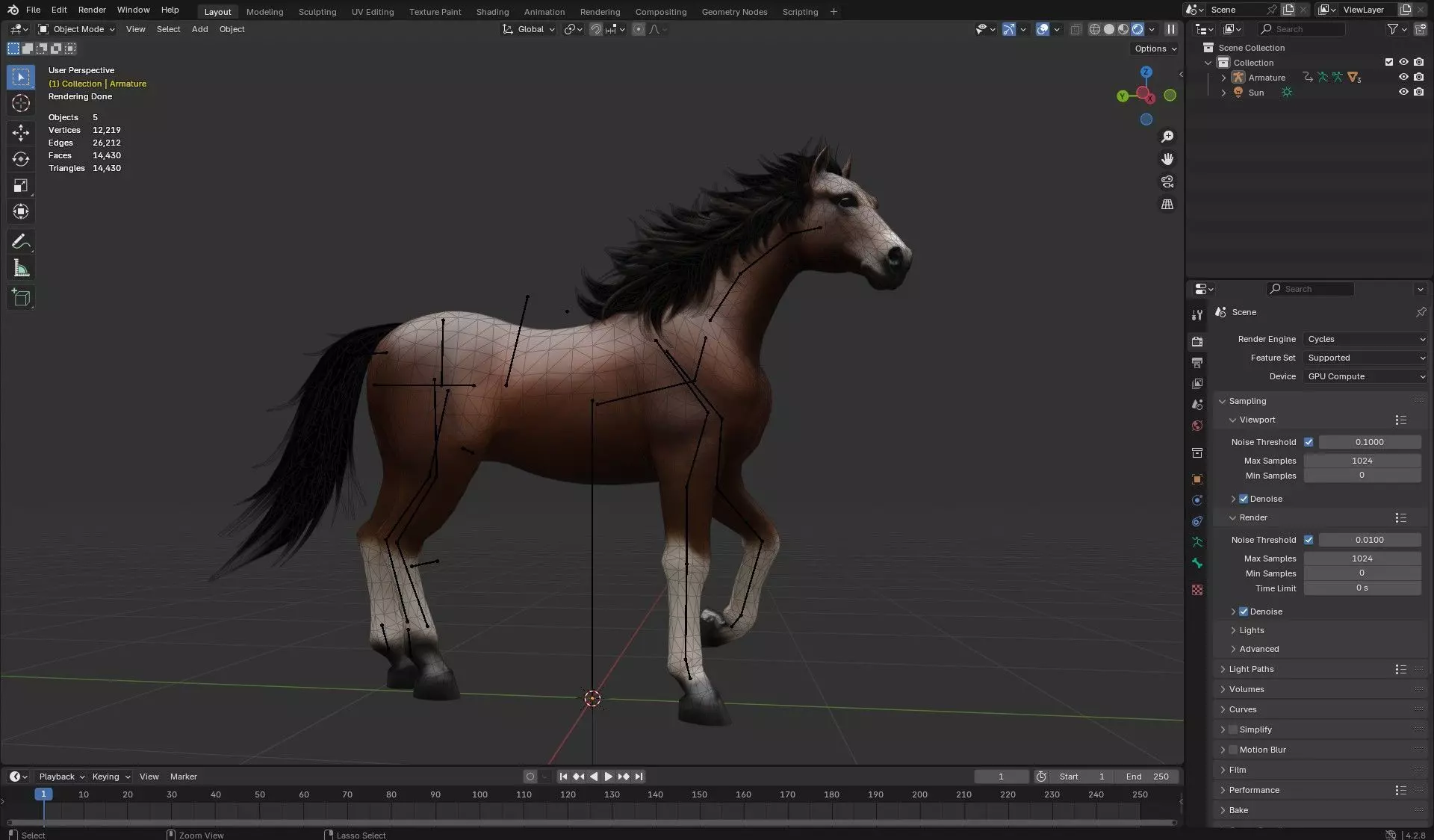The height and width of the screenshot is (840, 1434).
Task: Open the timeline Keying popover
Action: [x=111, y=777]
